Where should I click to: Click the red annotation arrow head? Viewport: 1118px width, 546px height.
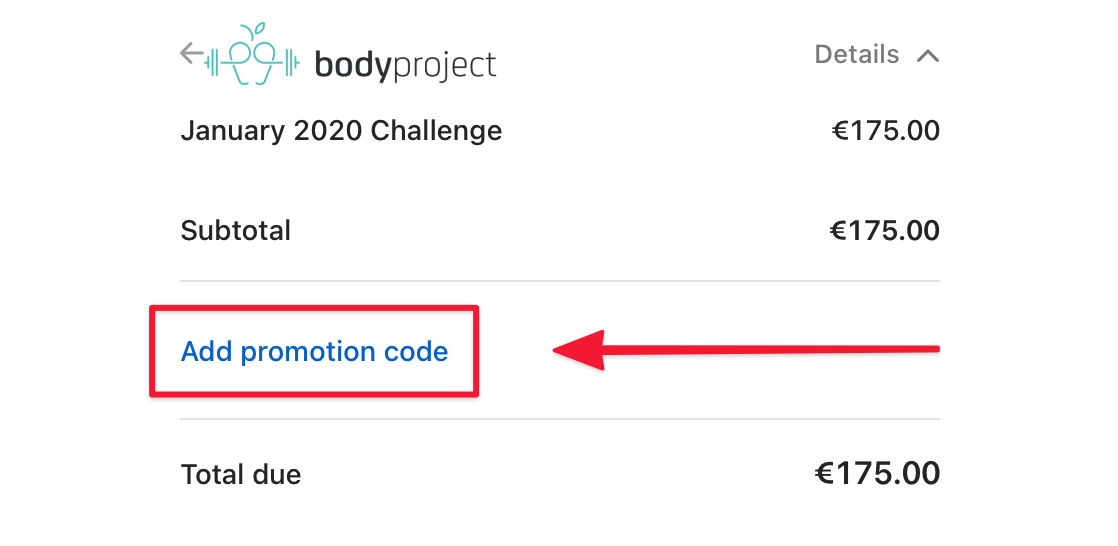(580, 350)
